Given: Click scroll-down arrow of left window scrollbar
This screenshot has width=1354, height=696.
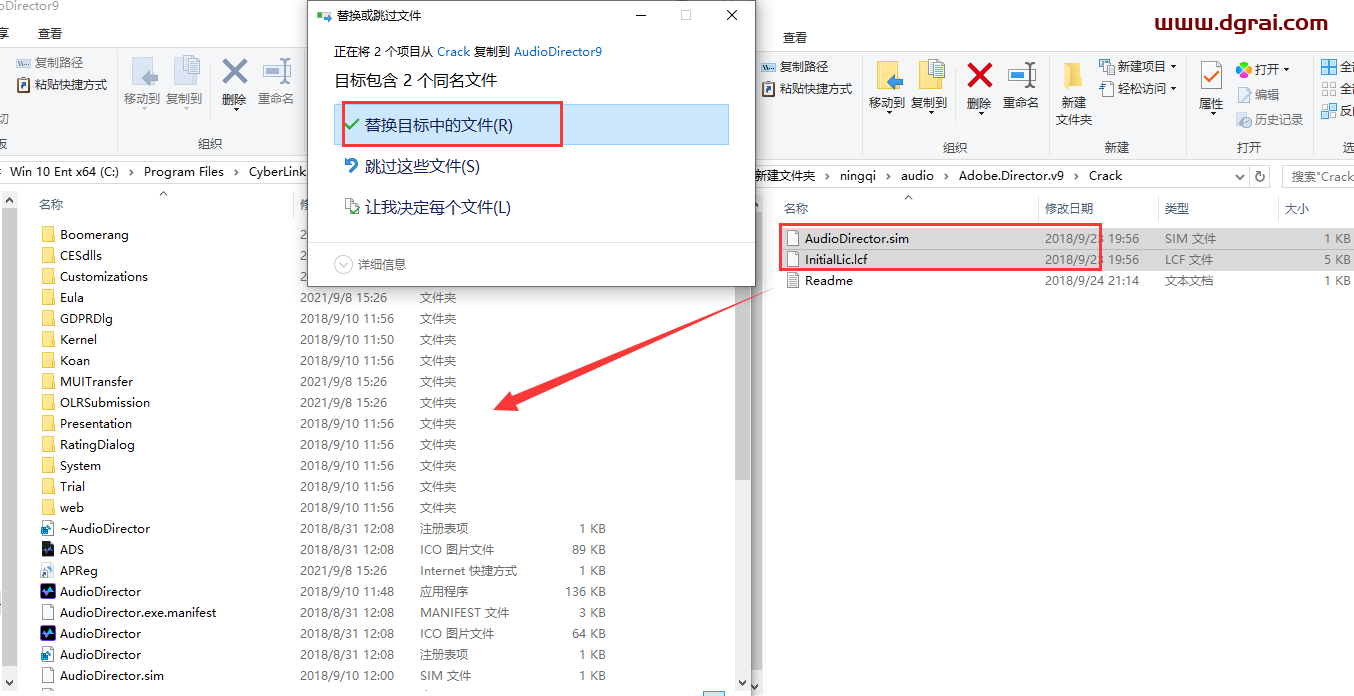Looking at the screenshot, I should point(10,683).
